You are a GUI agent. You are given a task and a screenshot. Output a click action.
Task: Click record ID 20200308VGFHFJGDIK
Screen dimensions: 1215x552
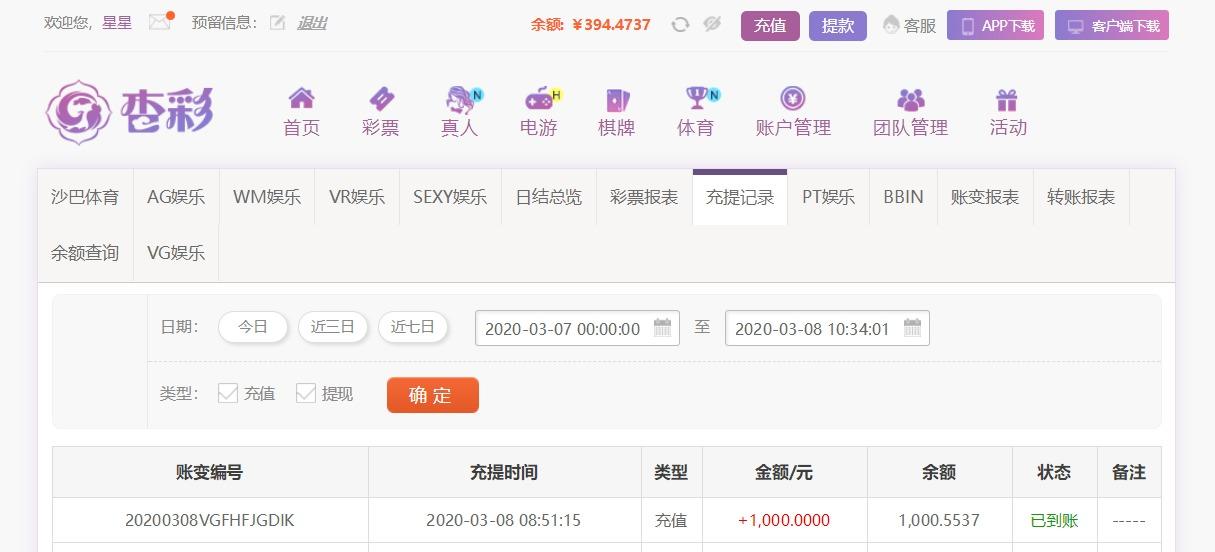click(x=210, y=520)
